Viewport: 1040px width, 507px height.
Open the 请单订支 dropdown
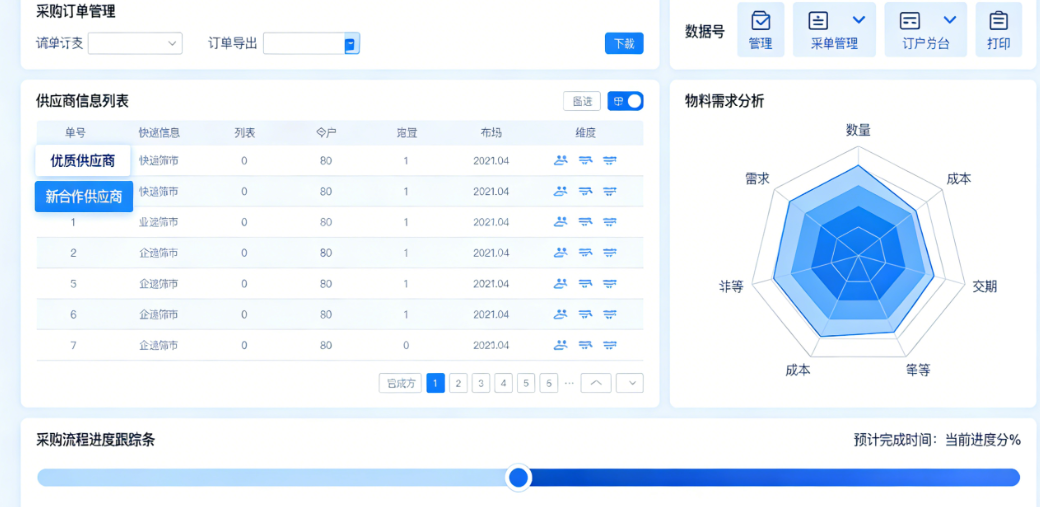135,43
